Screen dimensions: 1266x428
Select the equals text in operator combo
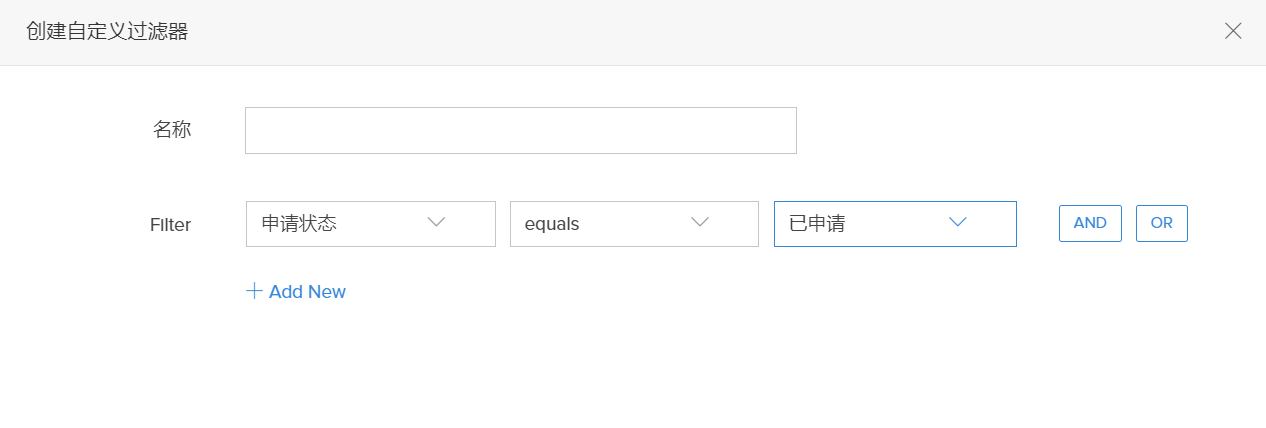[552, 225]
